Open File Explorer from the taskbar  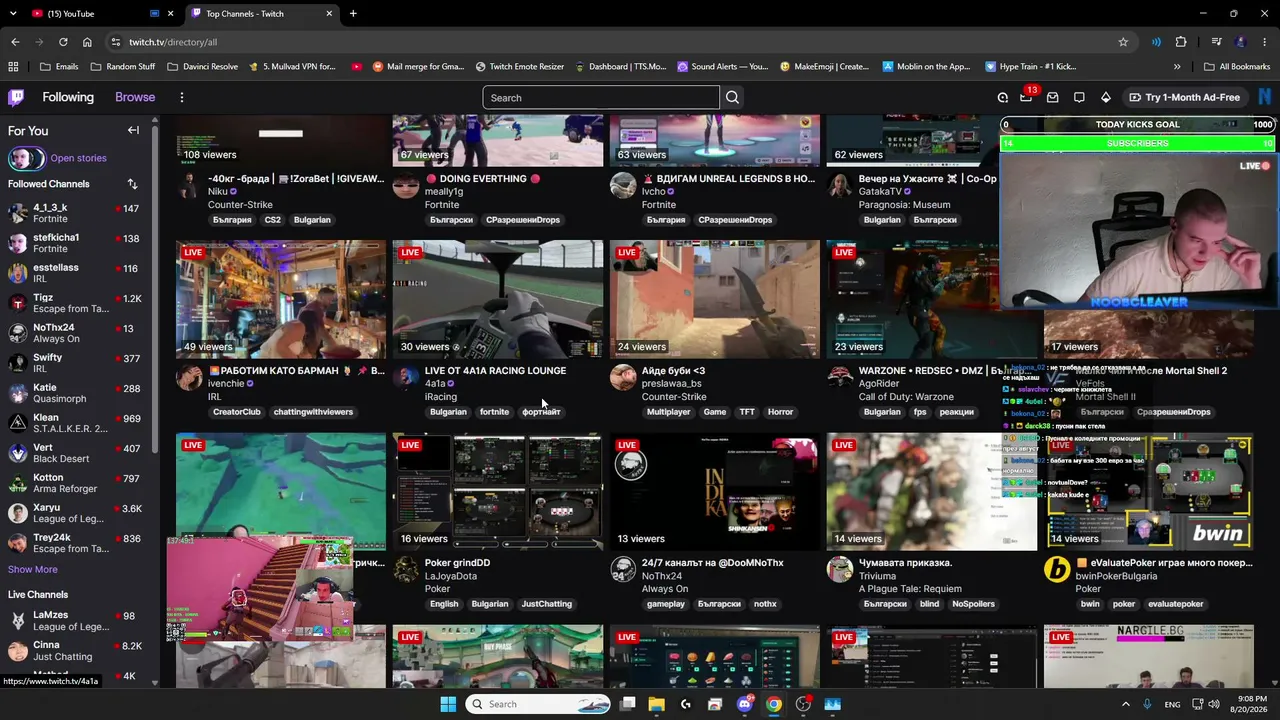[656, 704]
